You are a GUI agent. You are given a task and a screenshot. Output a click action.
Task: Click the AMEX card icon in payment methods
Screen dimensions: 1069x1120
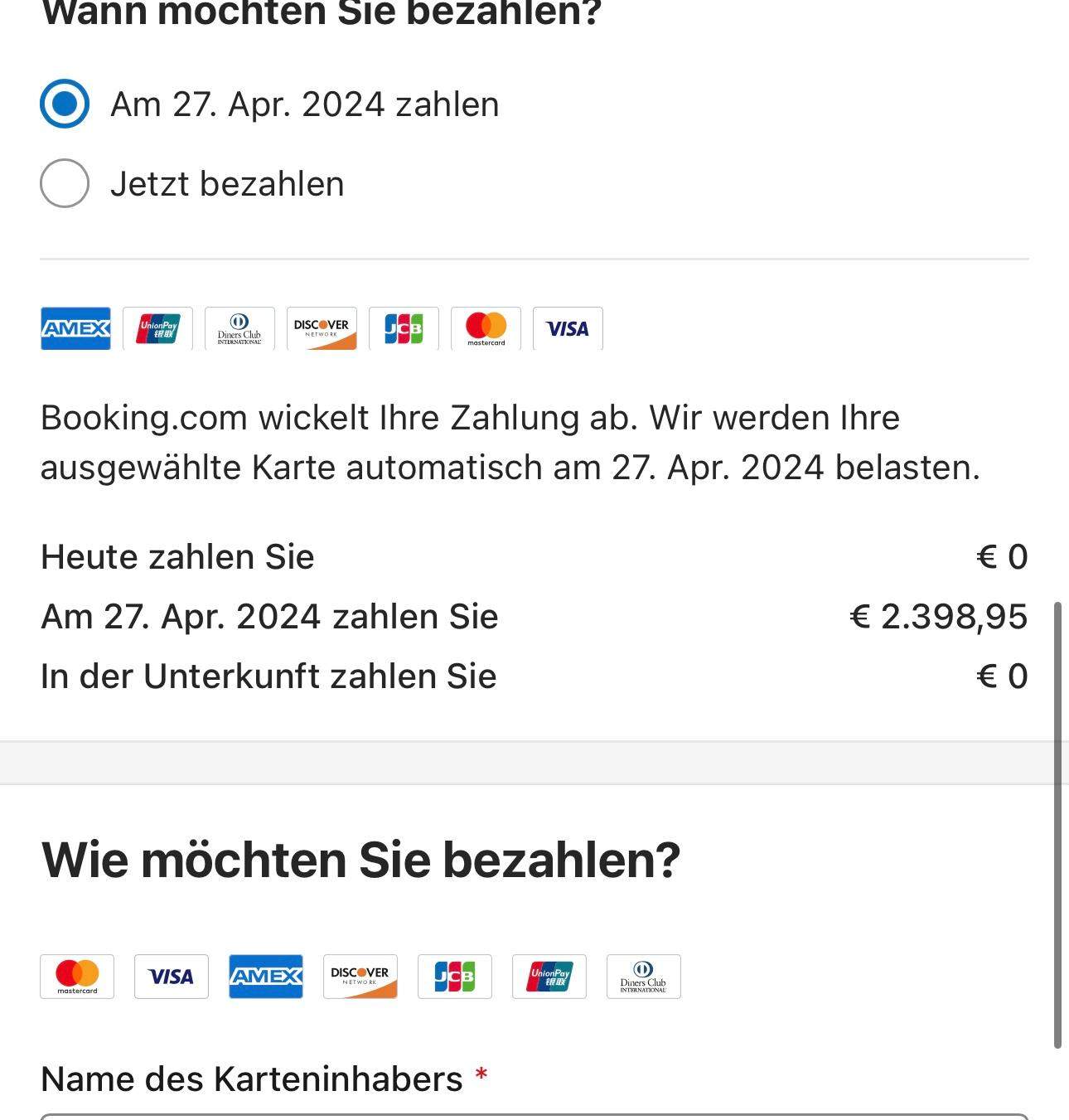pyautogui.click(x=75, y=328)
